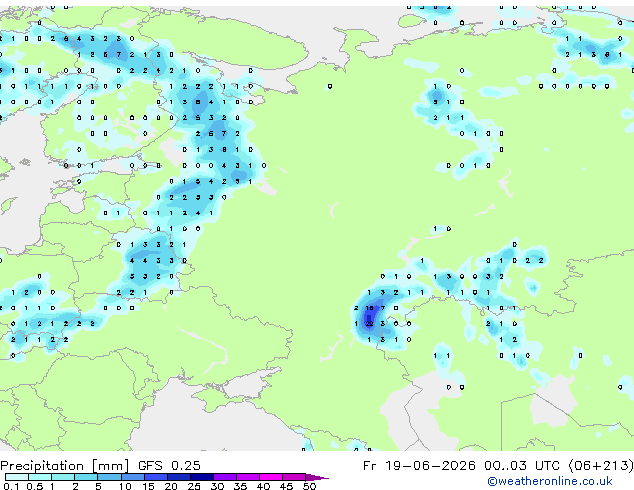Viewport: 634px width, 490px height.
Task: Click the over-50 mm arrow tip of the legend
Action: tap(317, 478)
